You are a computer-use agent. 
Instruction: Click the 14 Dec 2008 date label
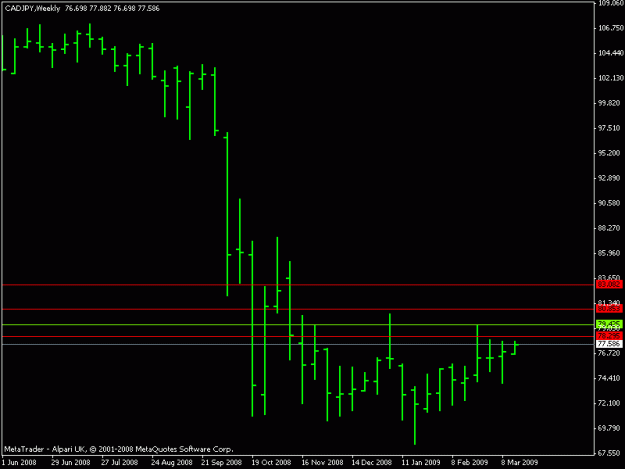371,463
